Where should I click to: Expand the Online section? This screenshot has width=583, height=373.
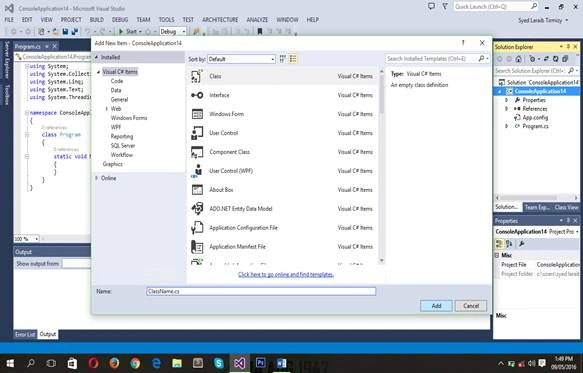click(97, 178)
